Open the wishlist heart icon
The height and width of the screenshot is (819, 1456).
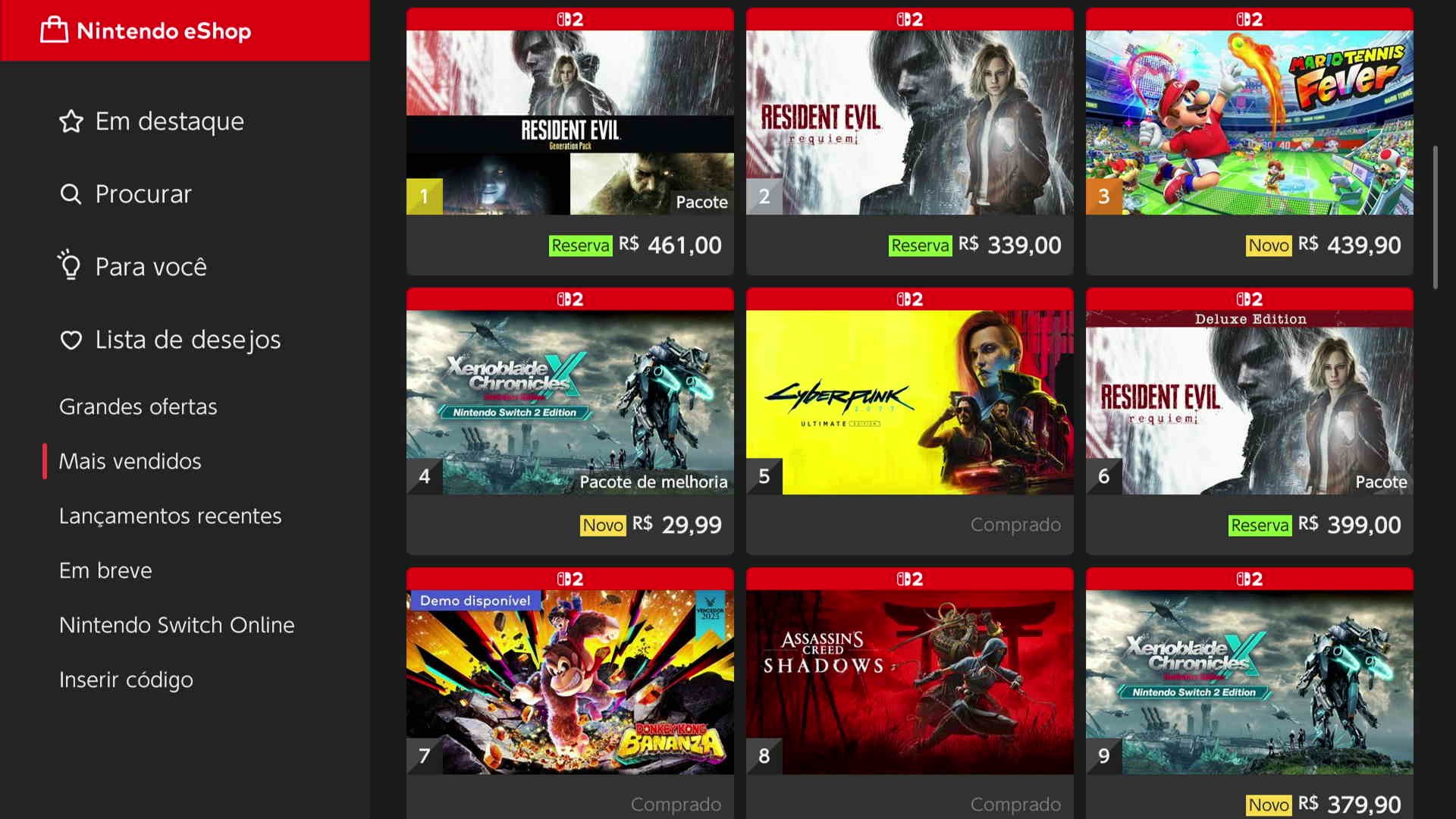coord(71,340)
